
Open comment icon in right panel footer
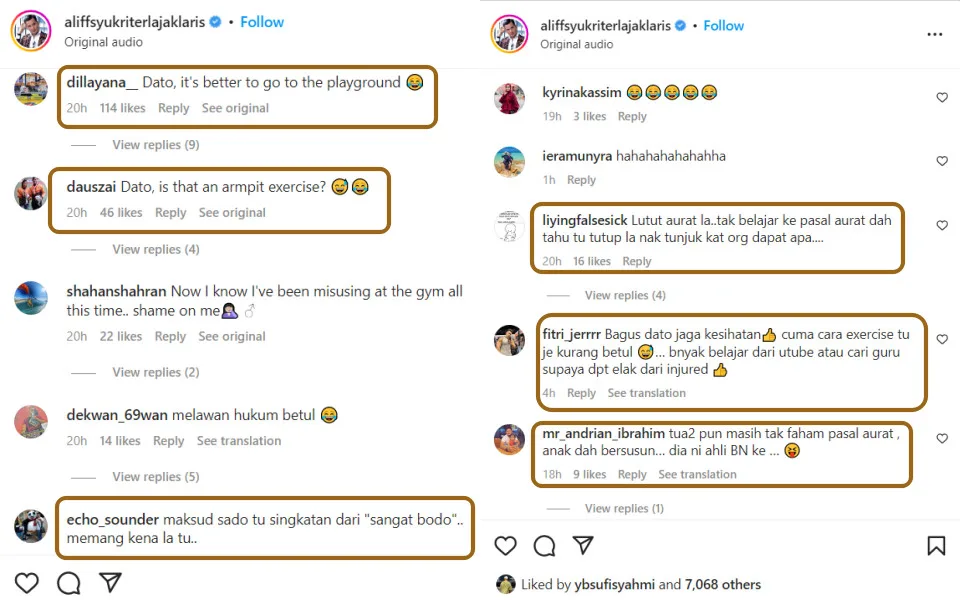coord(545,546)
